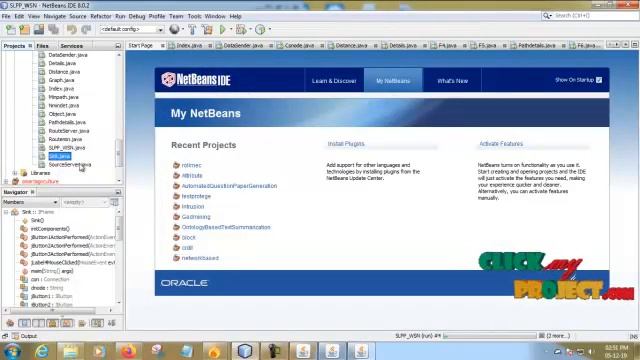Open the Refactor menu
Image resolution: width=640 pixels, height=360 pixels.
[100, 16]
